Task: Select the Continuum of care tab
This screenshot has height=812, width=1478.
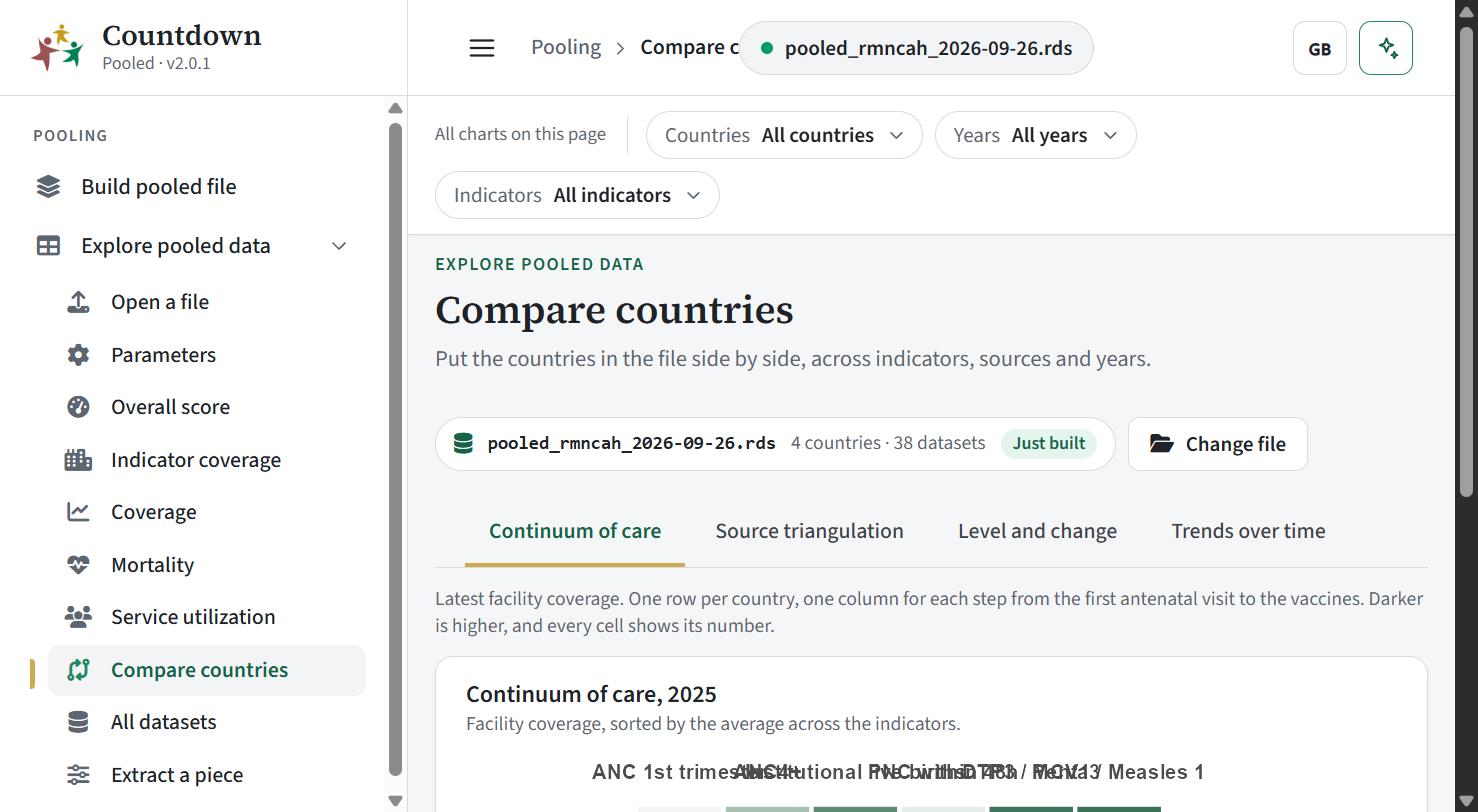Action: click(x=575, y=531)
